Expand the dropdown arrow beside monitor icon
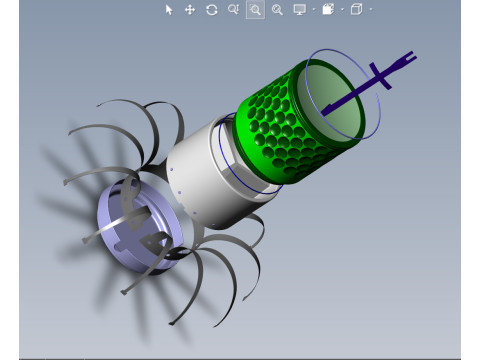The width and height of the screenshot is (480, 360). pos(314,10)
